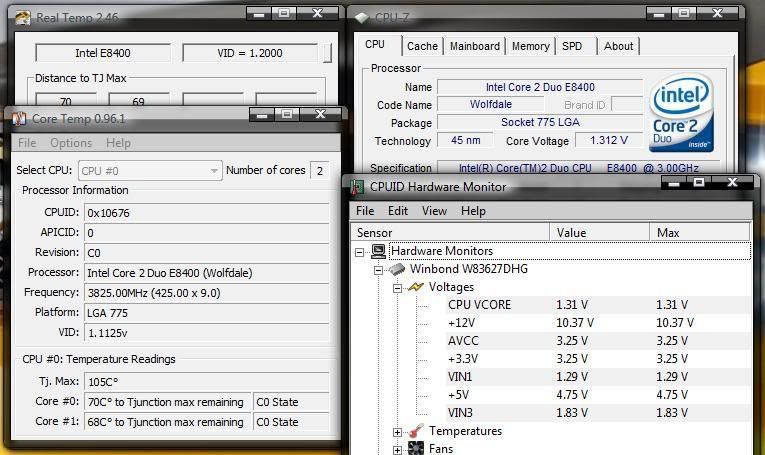
Task: Click the Revision C0 field
Action: click(207, 253)
